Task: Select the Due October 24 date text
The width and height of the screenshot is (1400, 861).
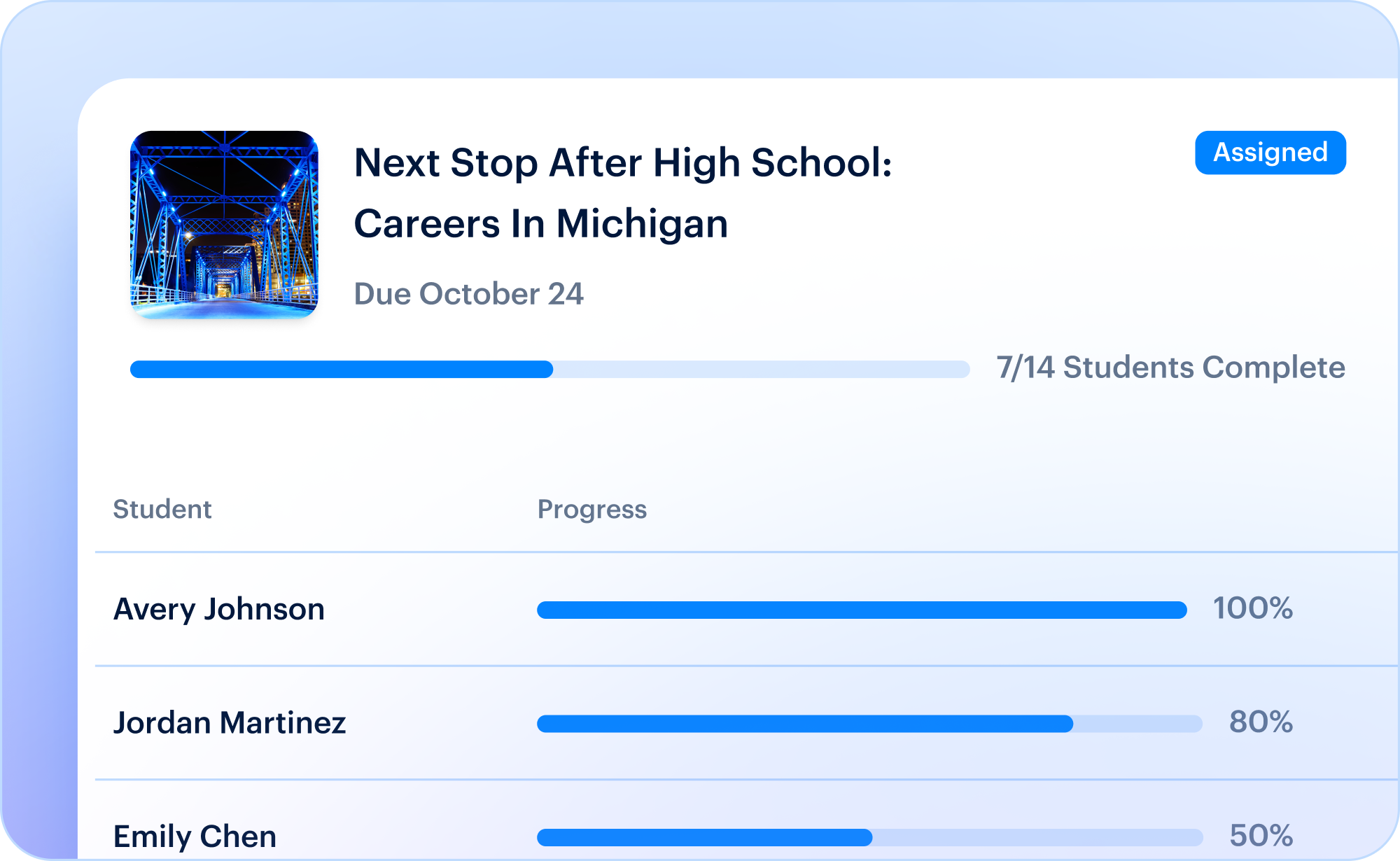Action: pyautogui.click(x=468, y=294)
